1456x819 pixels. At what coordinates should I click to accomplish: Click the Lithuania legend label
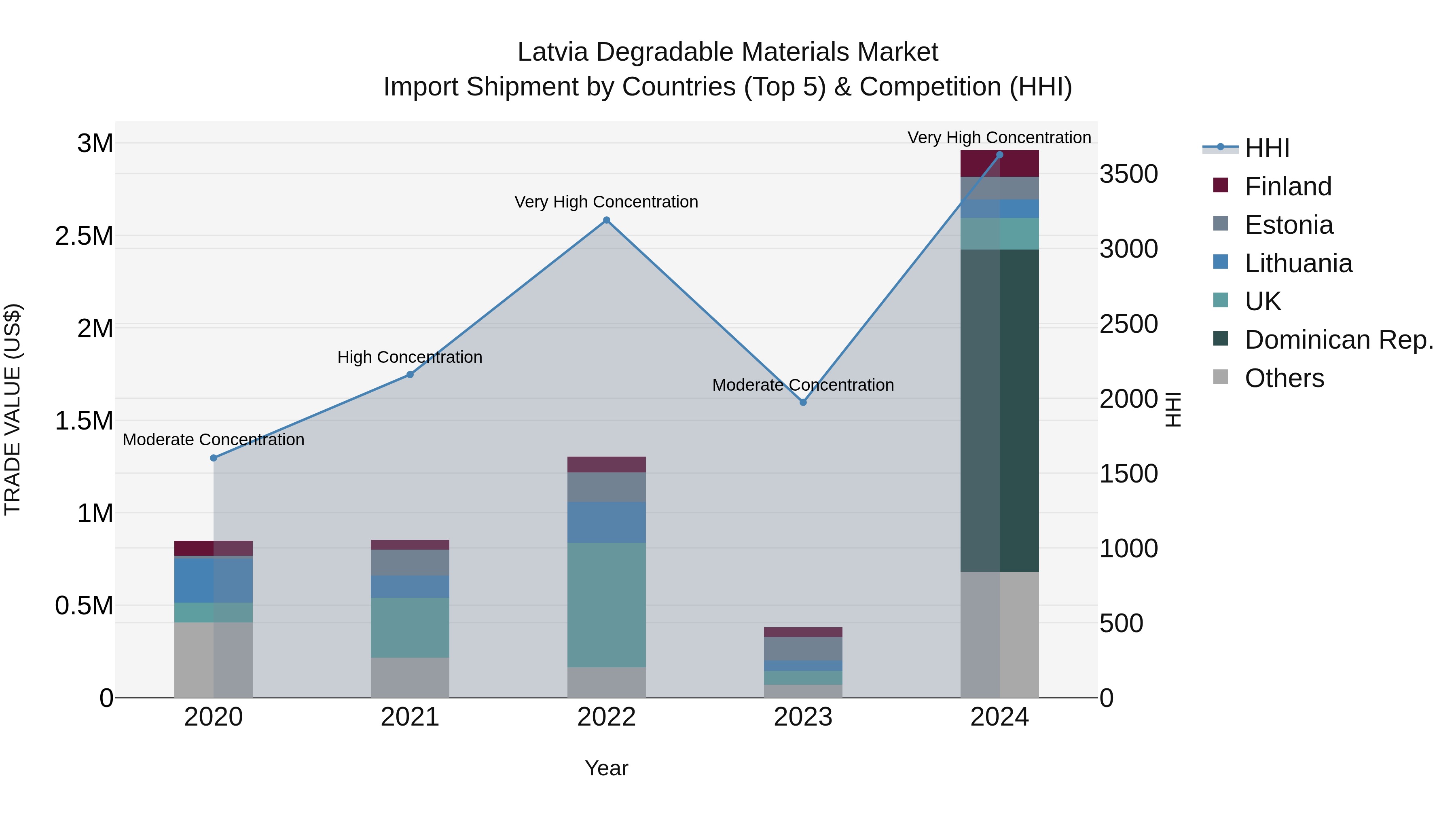tap(1299, 263)
